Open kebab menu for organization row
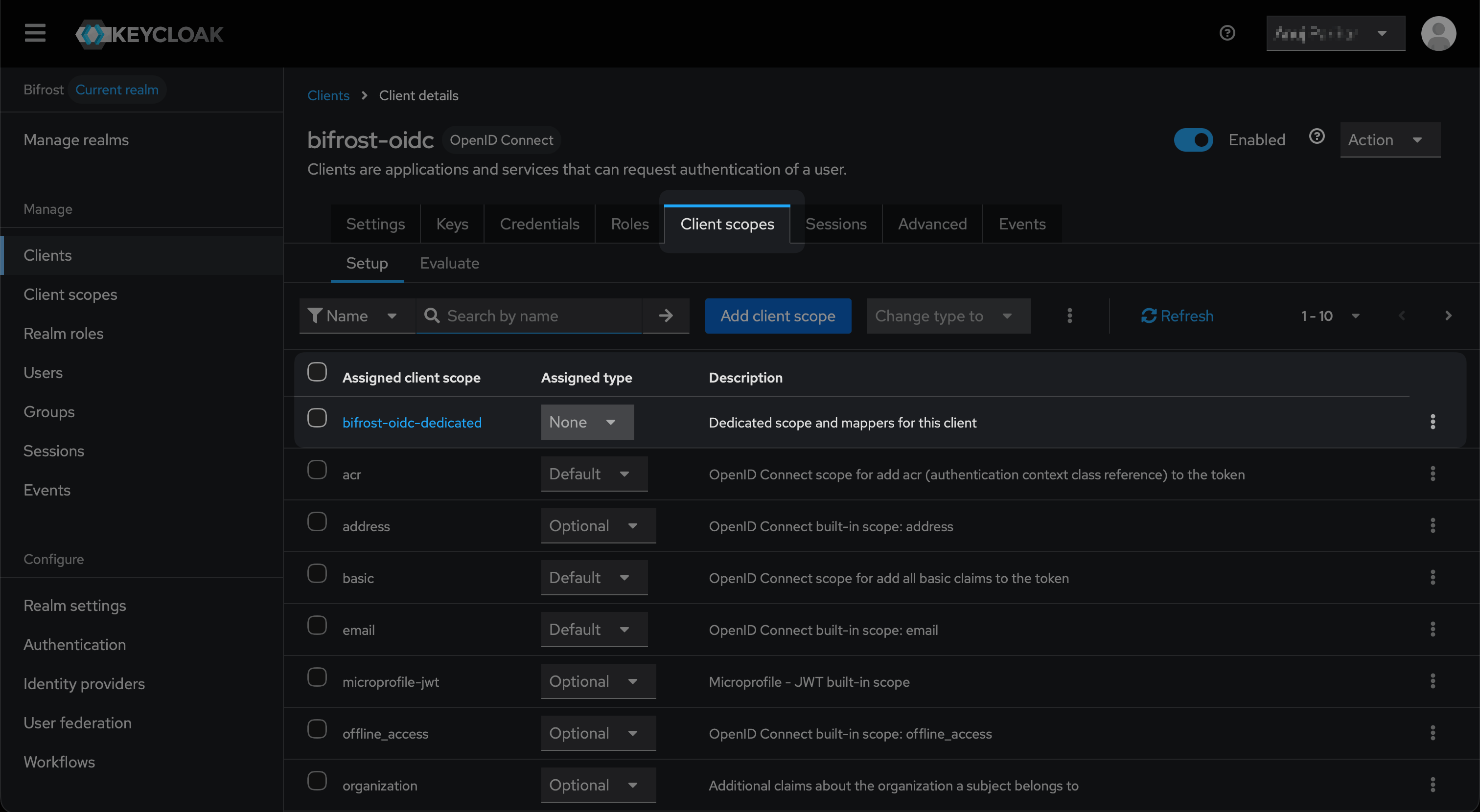This screenshot has height=812, width=1480. pyautogui.click(x=1433, y=785)
